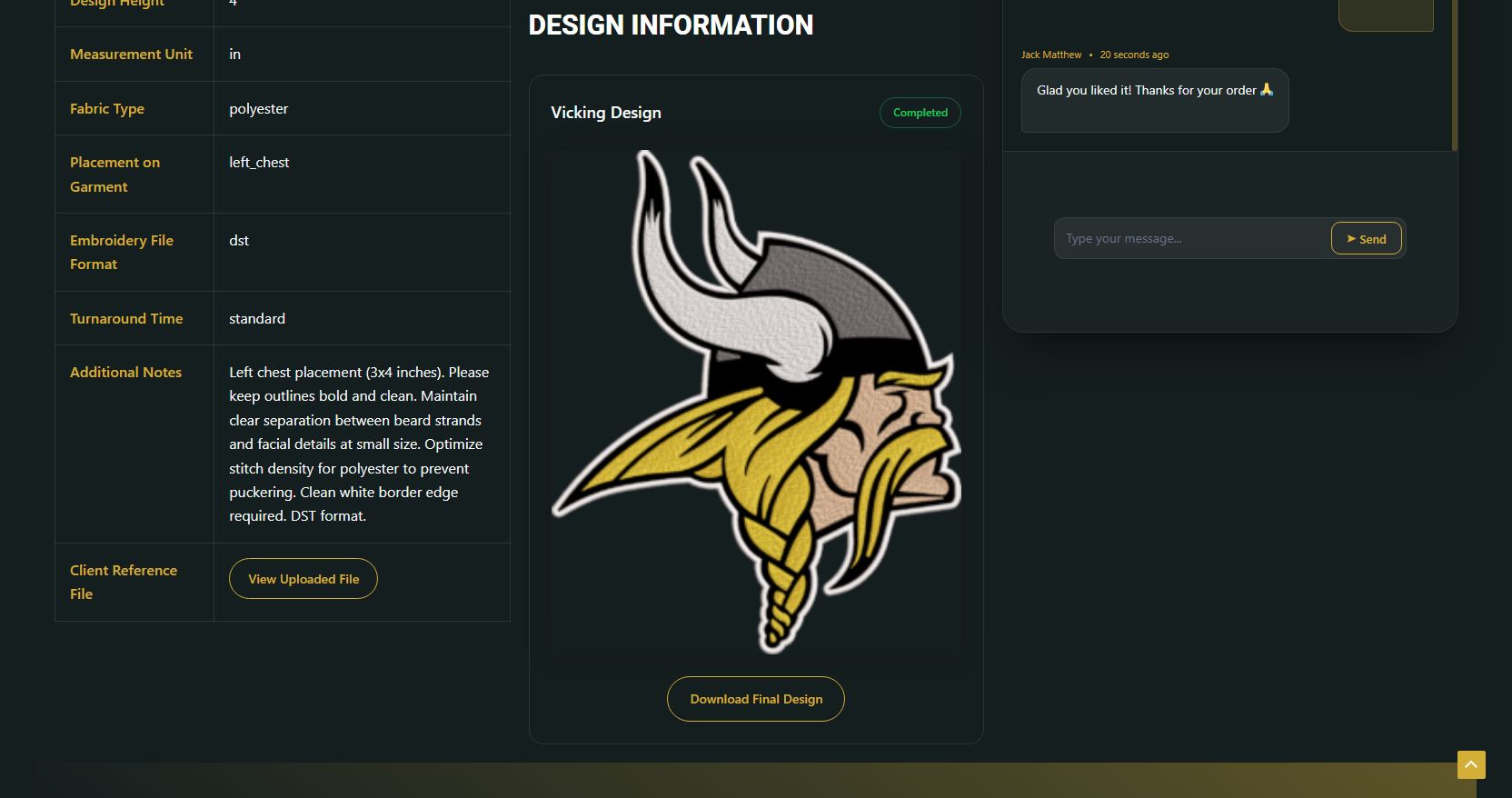Click the left_chest placement value
This screenshot has height=798, width=1512.
click(259, 162)
